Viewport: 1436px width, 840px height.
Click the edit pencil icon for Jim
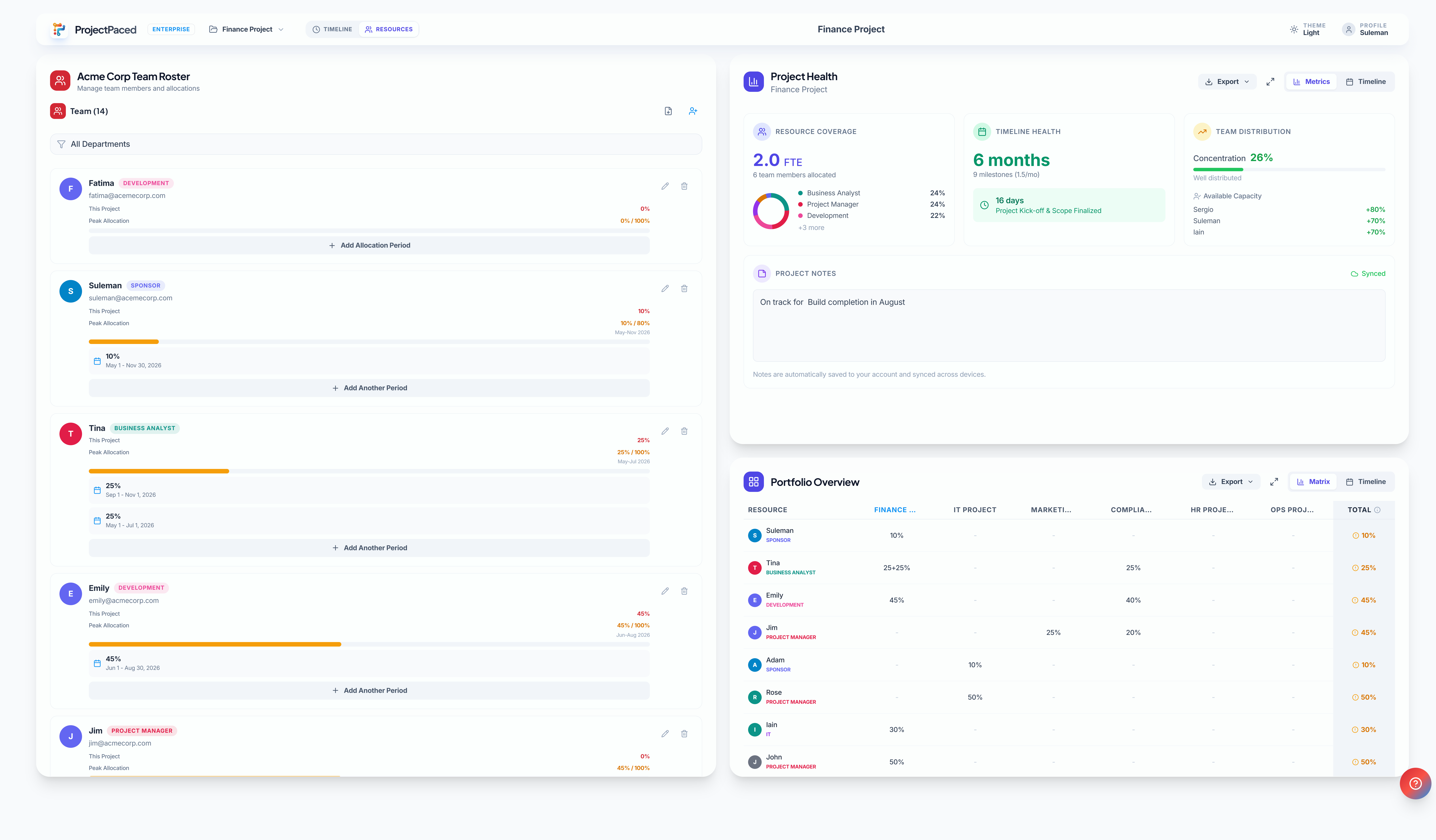coord(665,733)
